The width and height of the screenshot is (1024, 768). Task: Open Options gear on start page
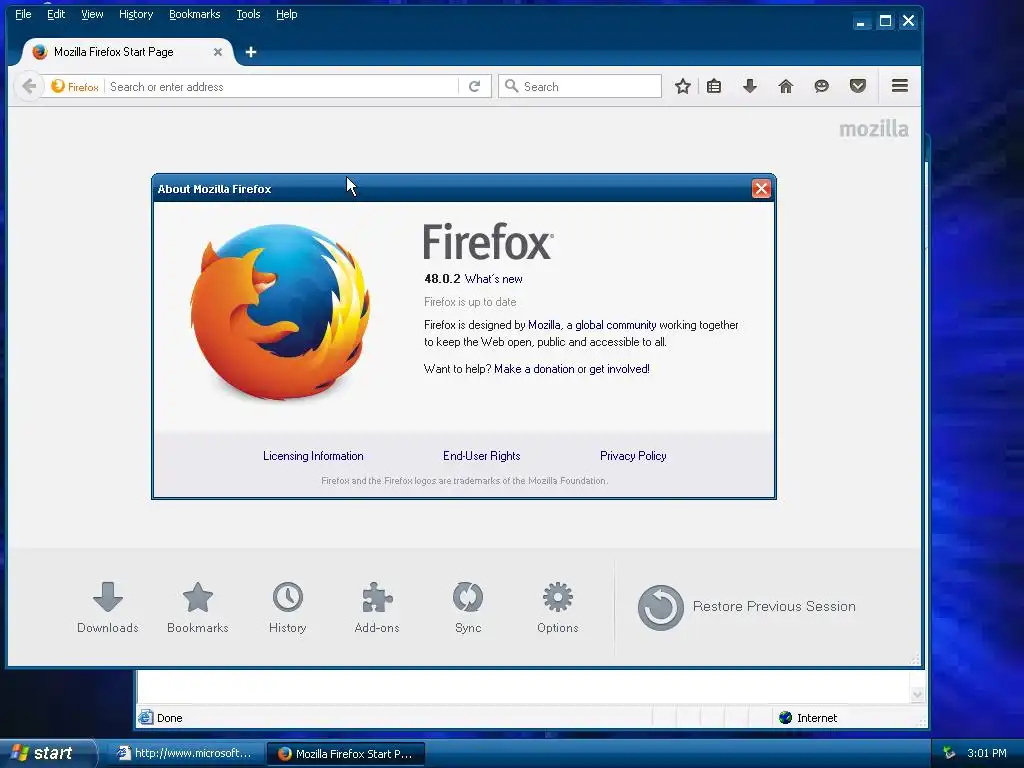(558, 607)
